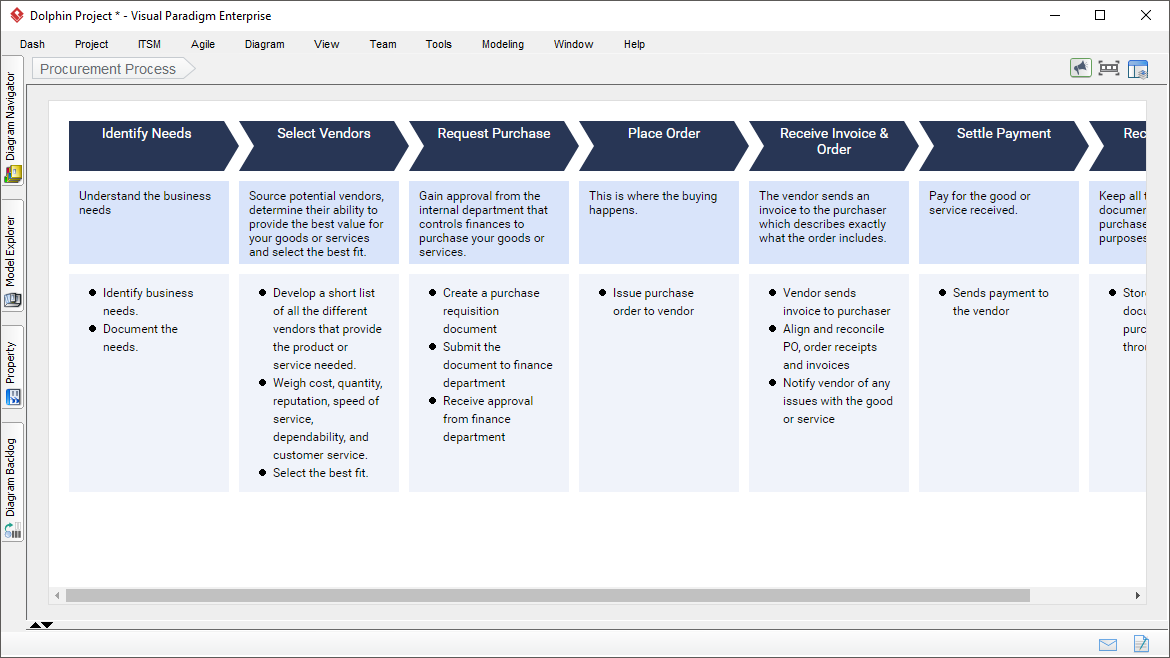Open the Help menu
1170x658 pixels.
pos(634,44)
